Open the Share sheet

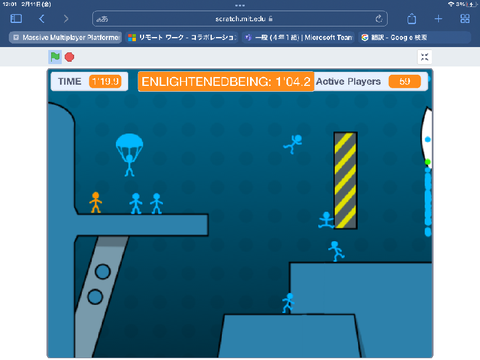click(x=412, y=19)
